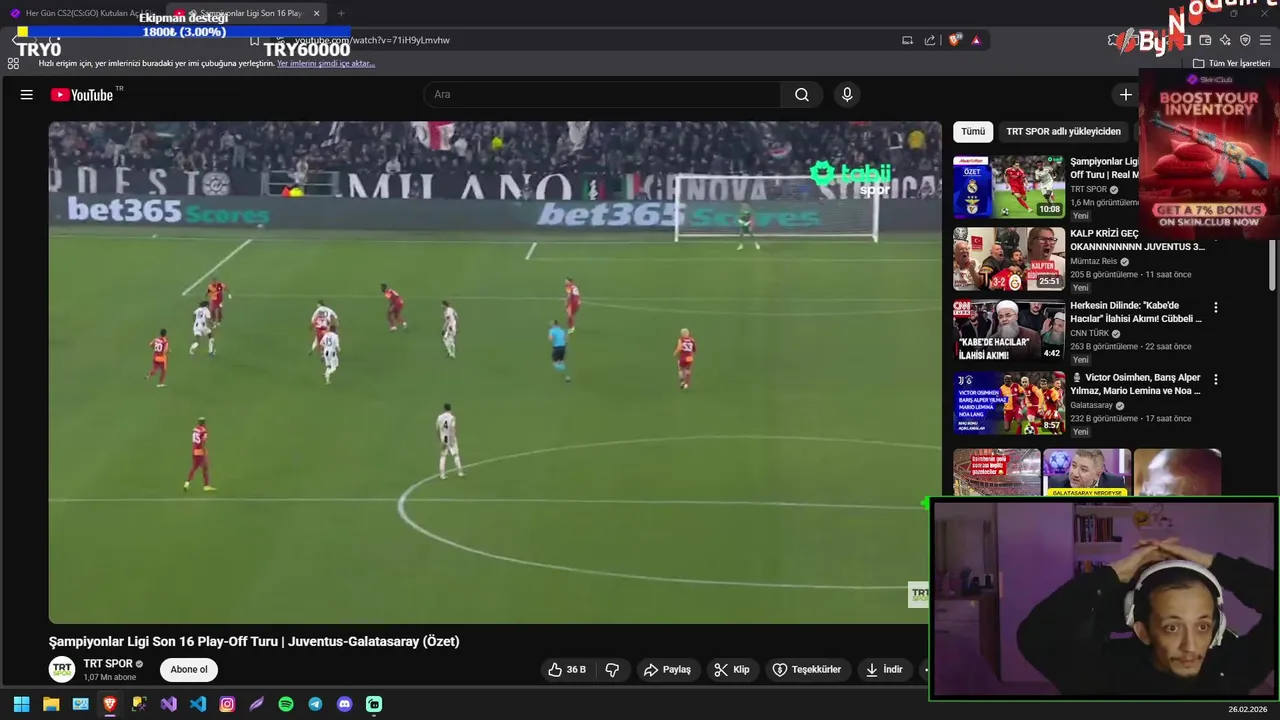Click the cast/screen icon in the address bar
The image size is (1280, 720).
pos(907,40)
